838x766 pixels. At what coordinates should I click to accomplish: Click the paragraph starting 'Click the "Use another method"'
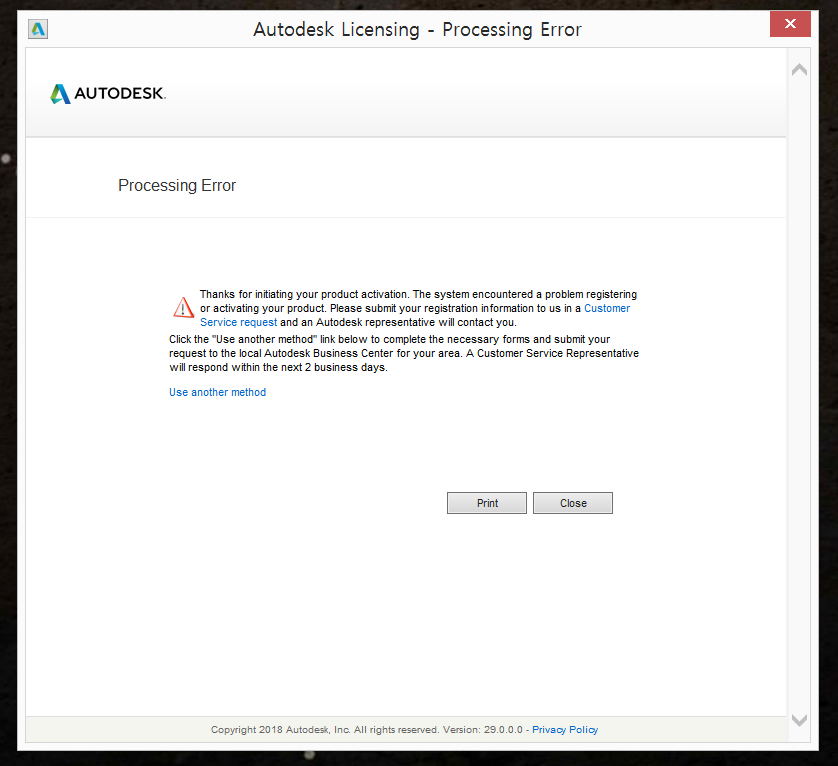pyautogui.click(x=404, y=353)
